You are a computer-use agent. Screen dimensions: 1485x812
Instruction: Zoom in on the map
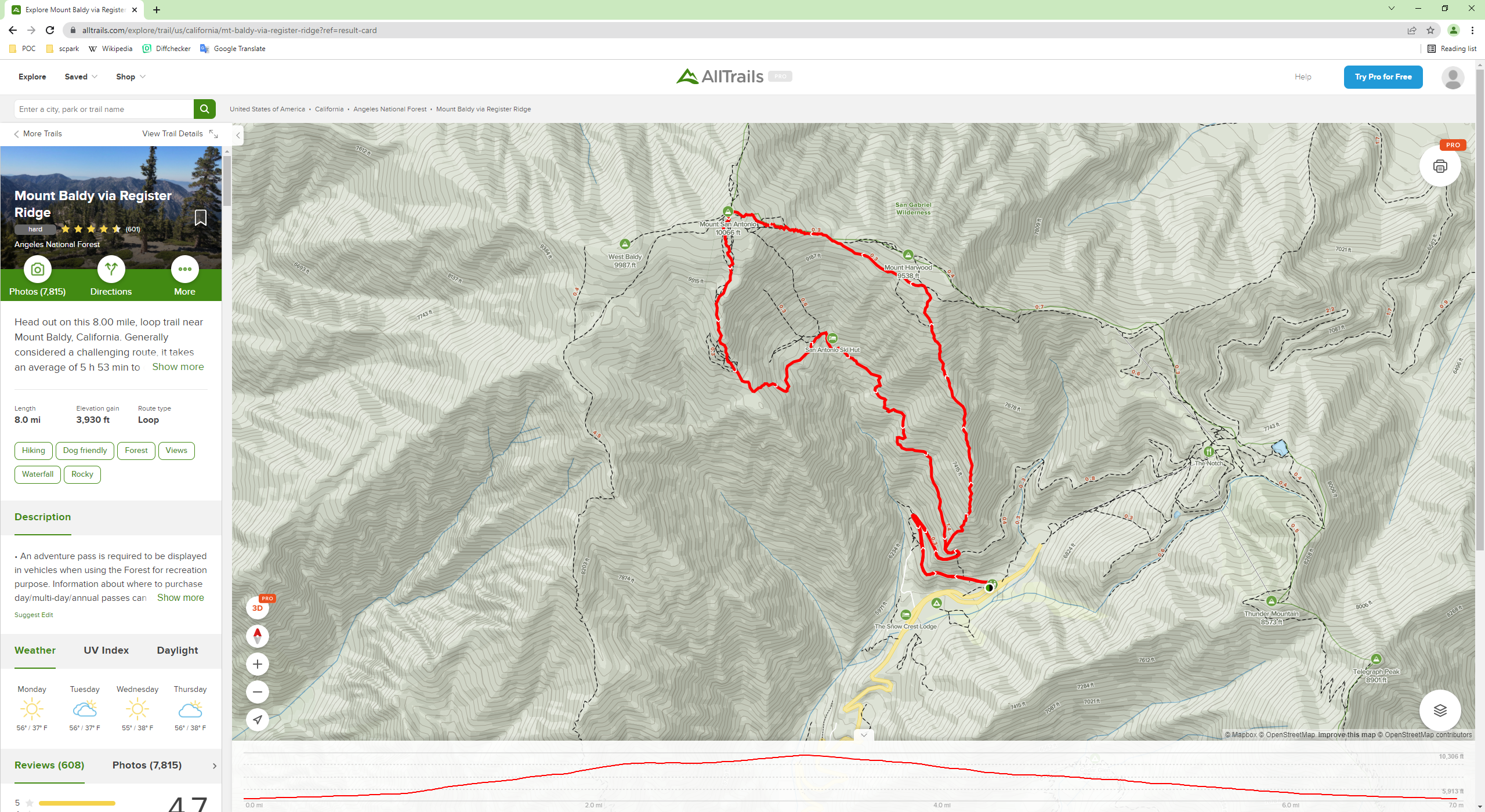point(258,664)
